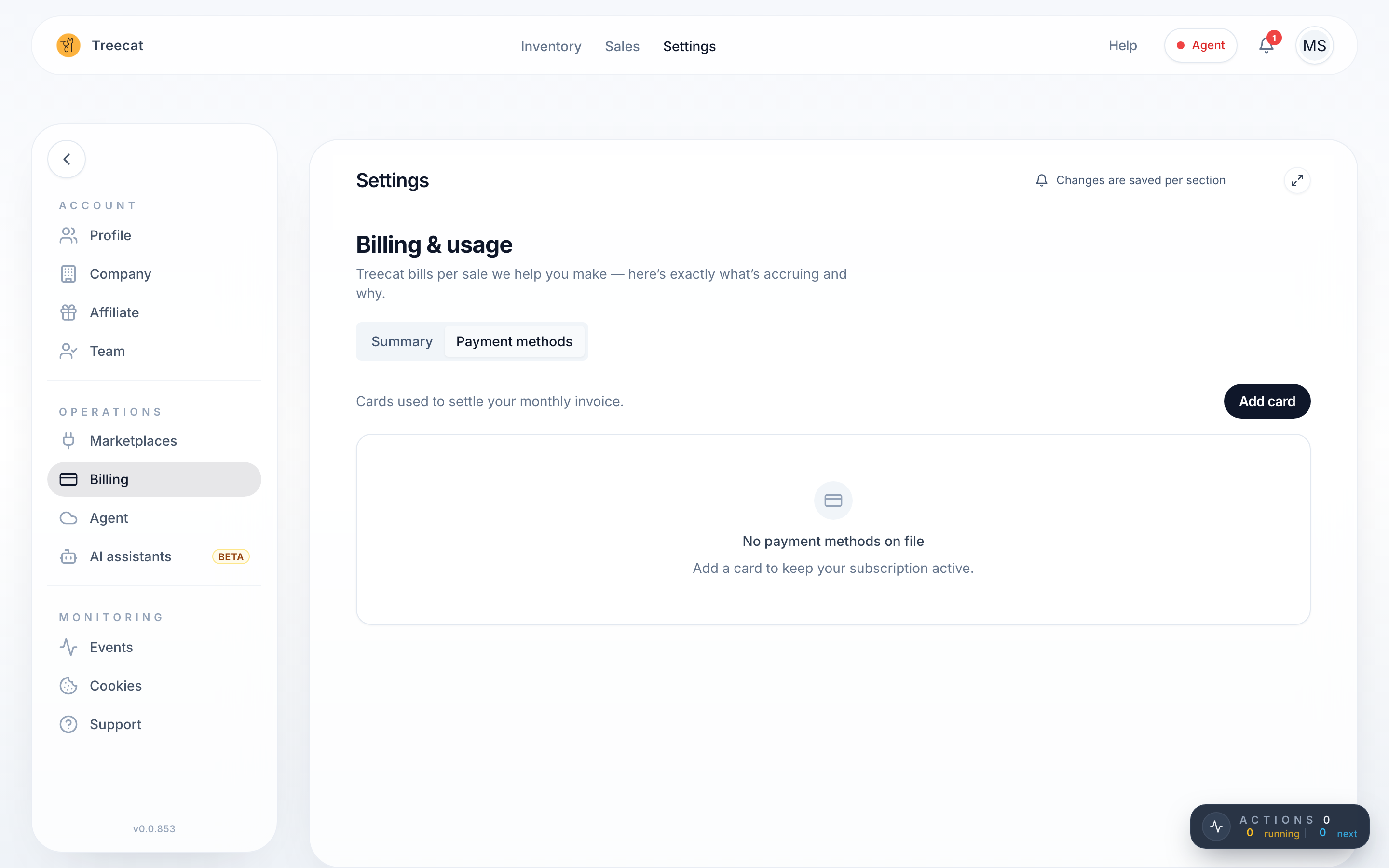Toggle the Agent status button
Image resolution: width=1389 pixels, height=868 pixels.
pos(1200,45)
